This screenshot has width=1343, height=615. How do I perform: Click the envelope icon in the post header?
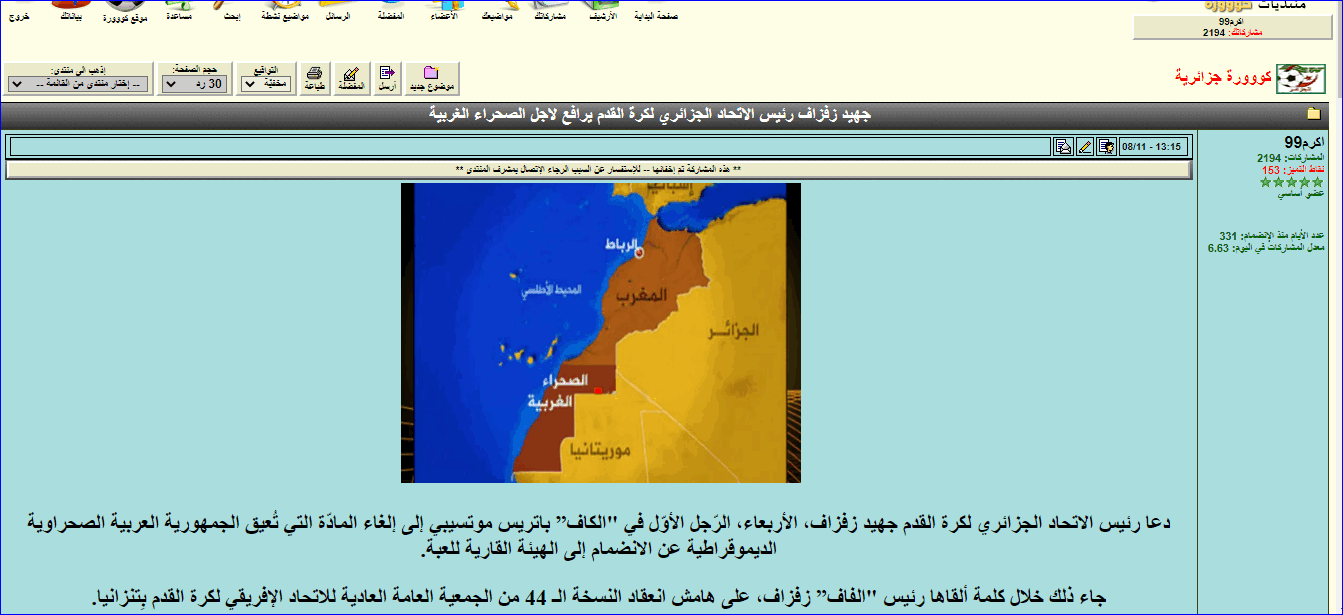click(1063, 147)
